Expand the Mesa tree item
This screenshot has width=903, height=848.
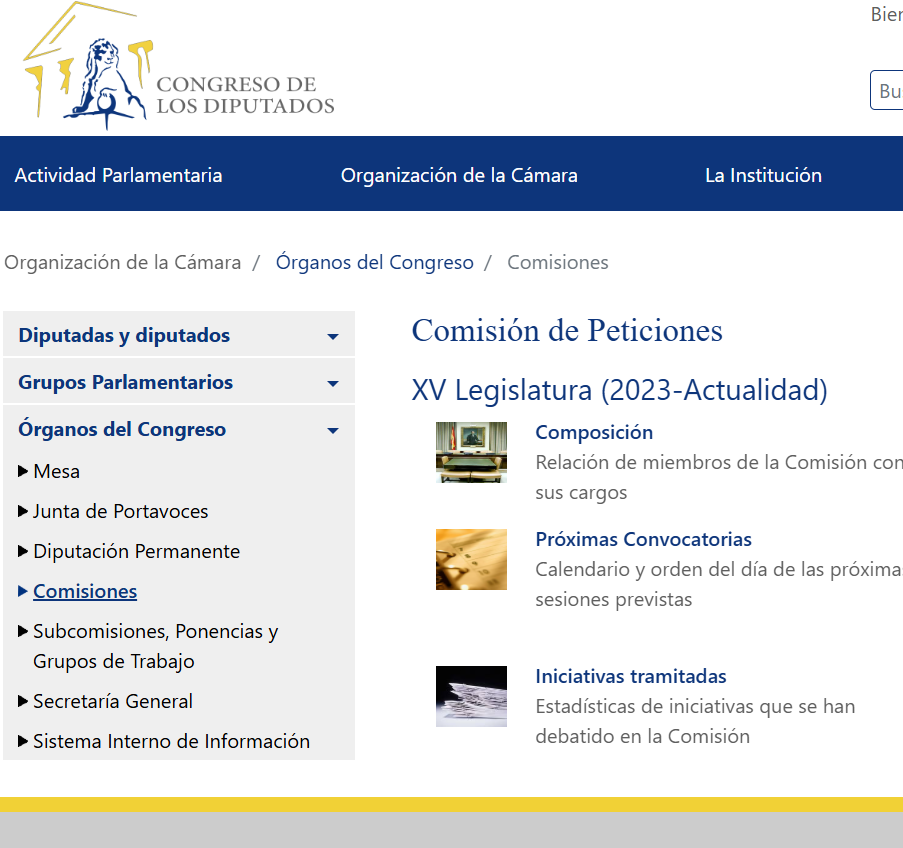[x=57, y=470]
